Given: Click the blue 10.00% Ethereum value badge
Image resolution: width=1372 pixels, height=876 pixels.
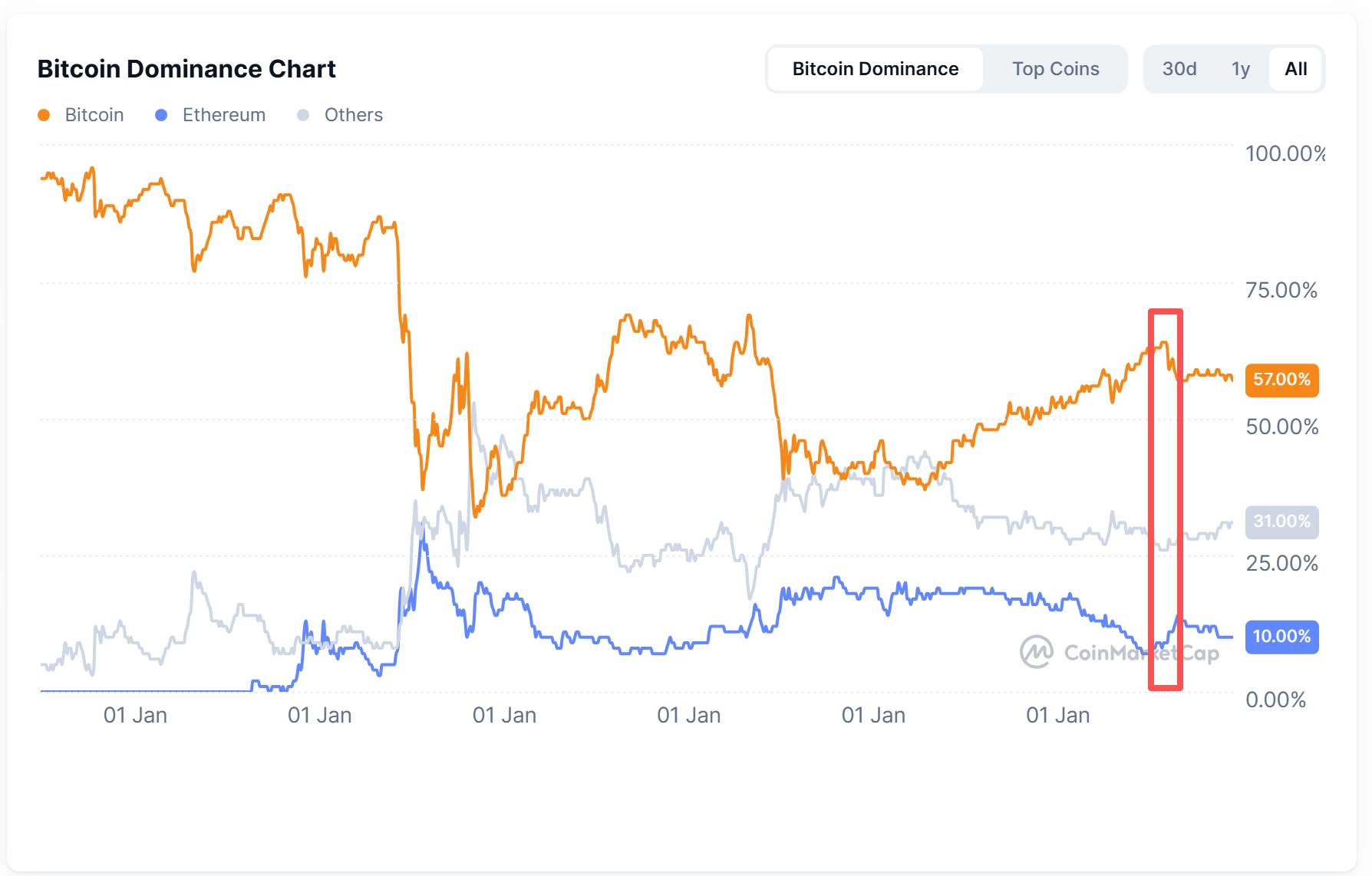Looking at the screenshot, I should [x=1281, y=637].
